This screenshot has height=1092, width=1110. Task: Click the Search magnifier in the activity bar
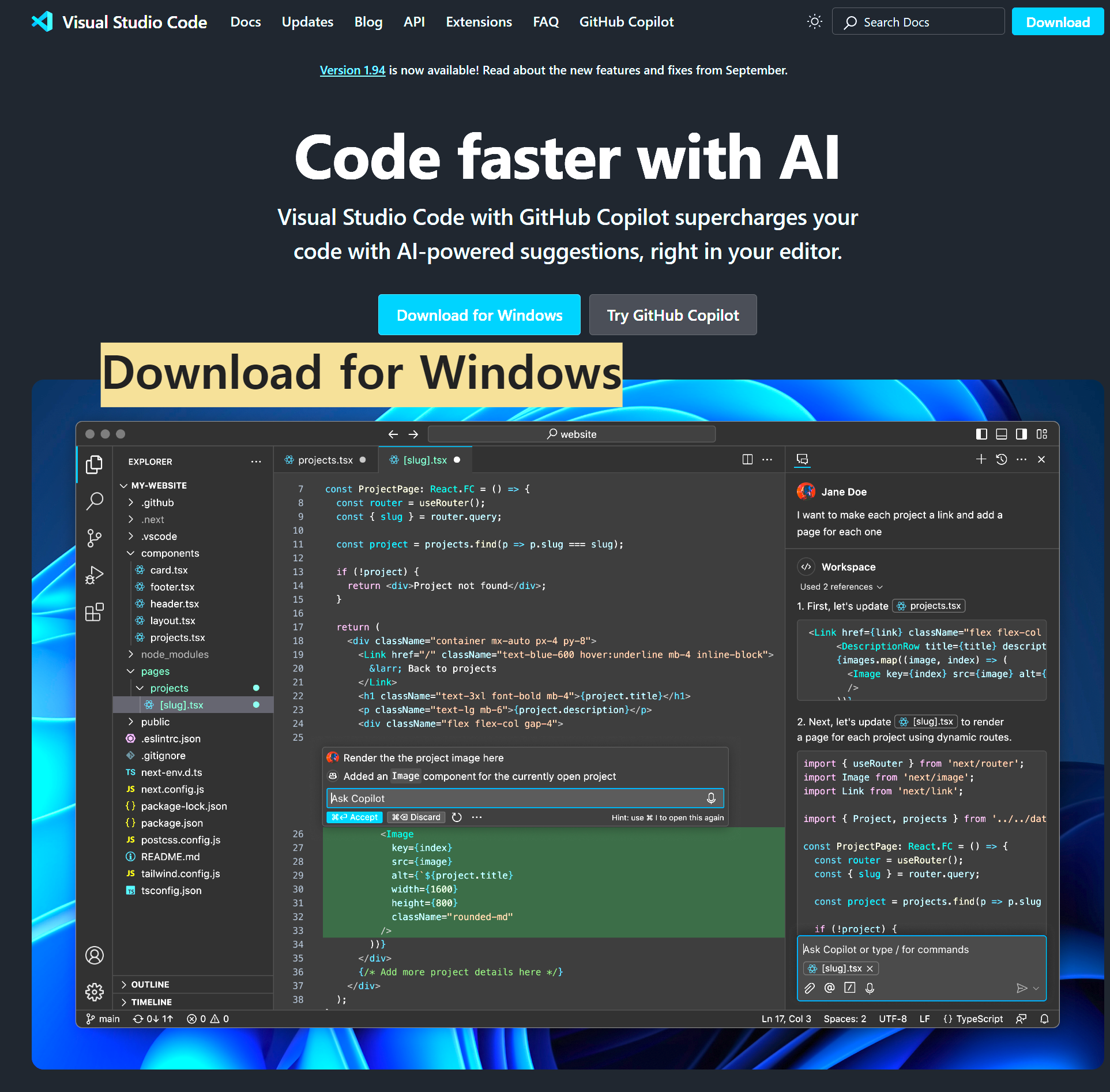coord(94,501)
